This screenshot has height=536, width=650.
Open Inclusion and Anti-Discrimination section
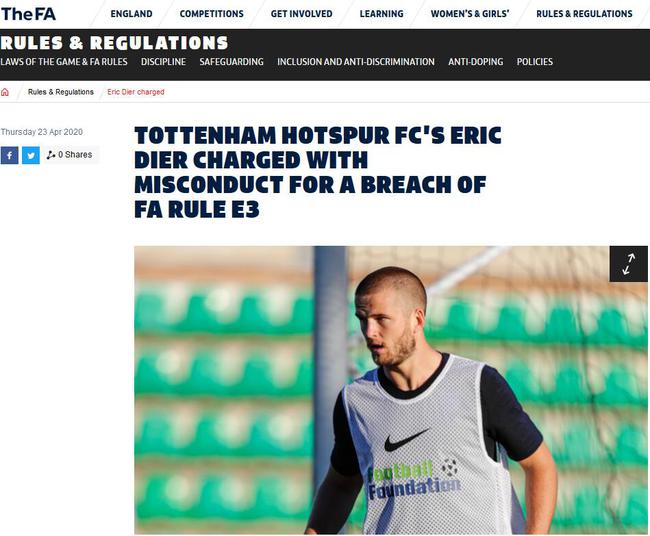click(x=356, y=62)
